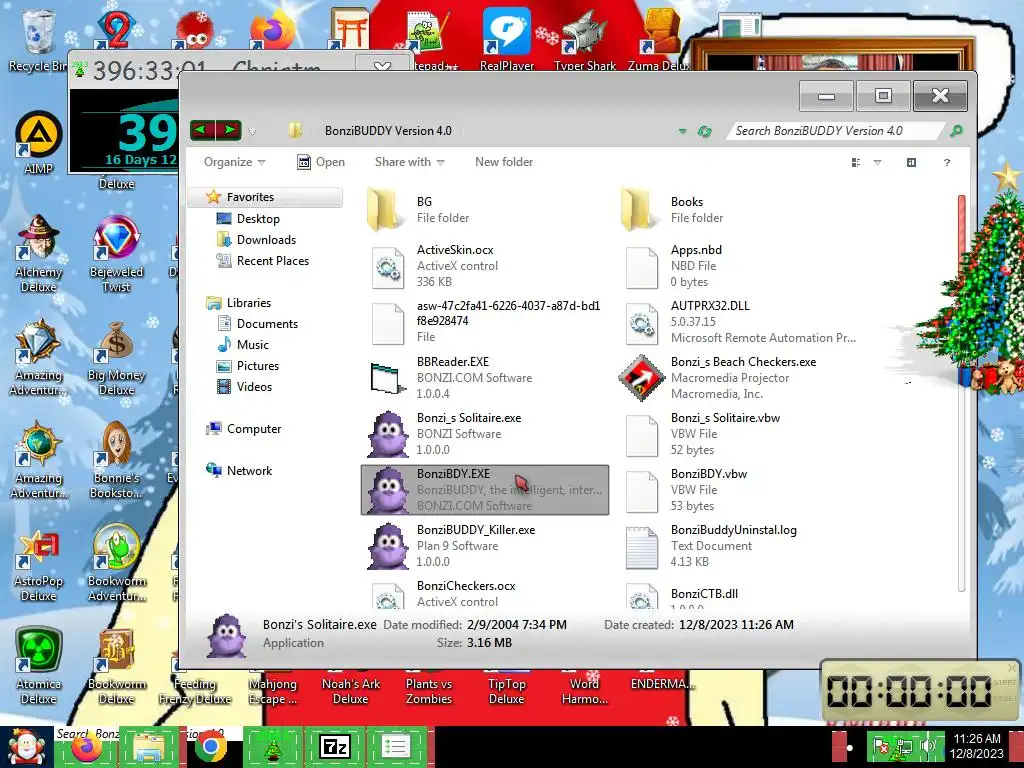Screen dimensions: 1024x768
Task: Open Firefox from the taskbar
Action: (88, 748)
